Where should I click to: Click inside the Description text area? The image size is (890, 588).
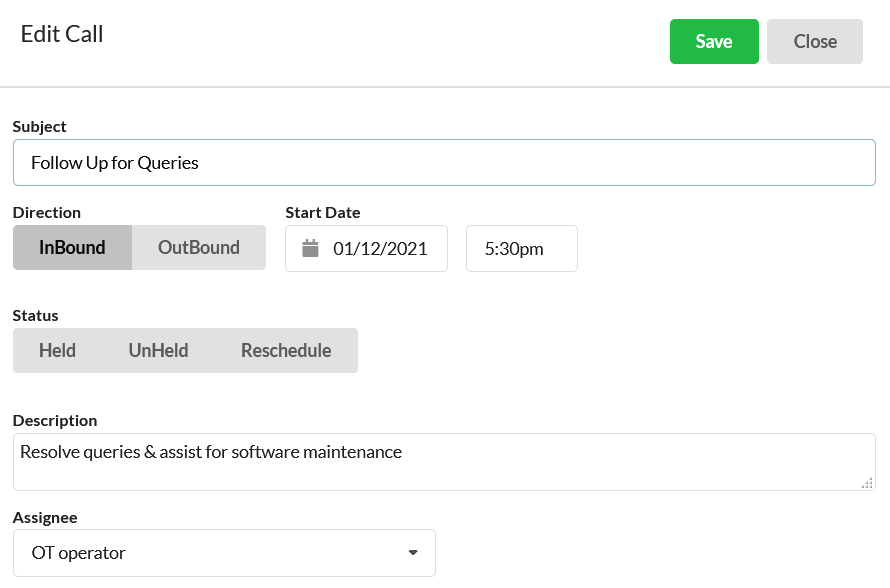444,462
